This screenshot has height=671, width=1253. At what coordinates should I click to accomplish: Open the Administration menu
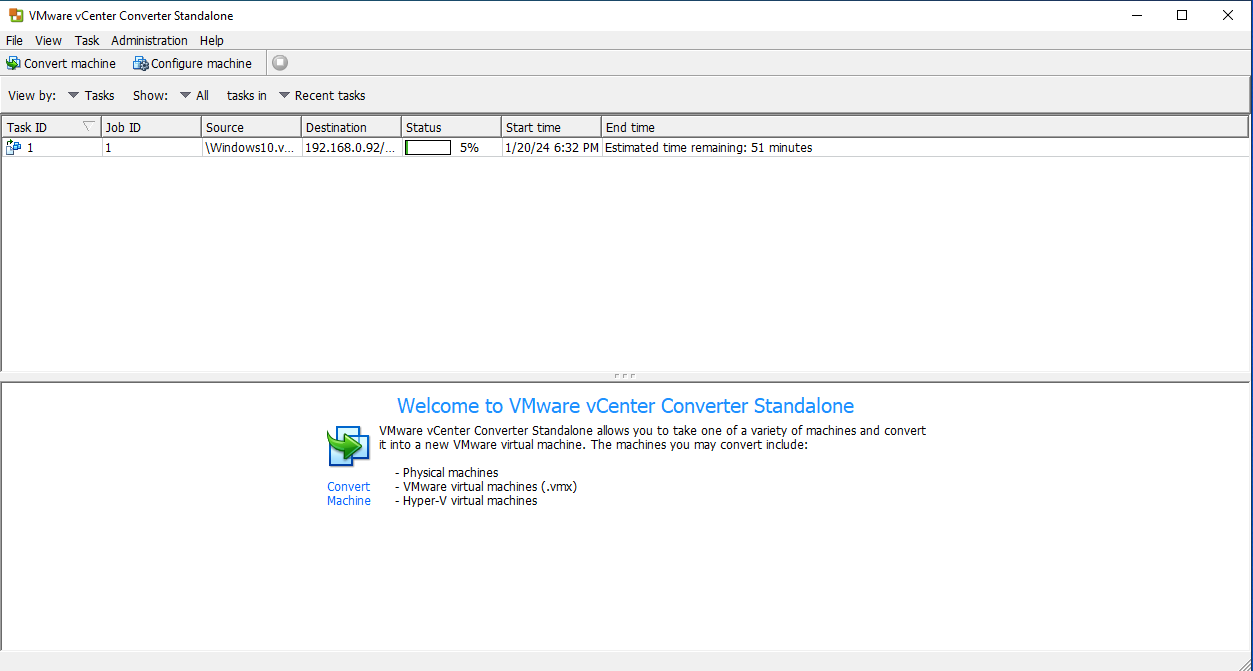149,40
